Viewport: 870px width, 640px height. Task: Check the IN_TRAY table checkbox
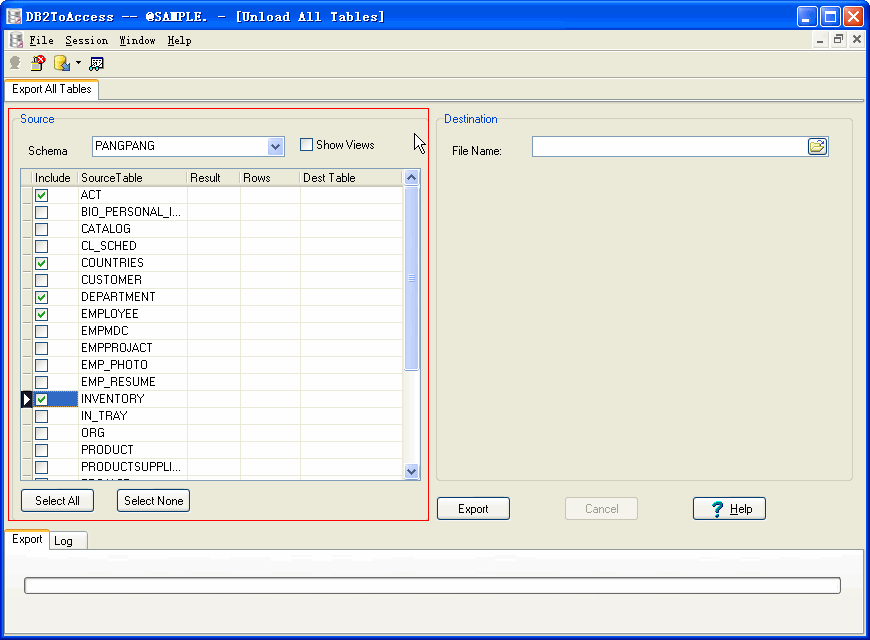42,416
